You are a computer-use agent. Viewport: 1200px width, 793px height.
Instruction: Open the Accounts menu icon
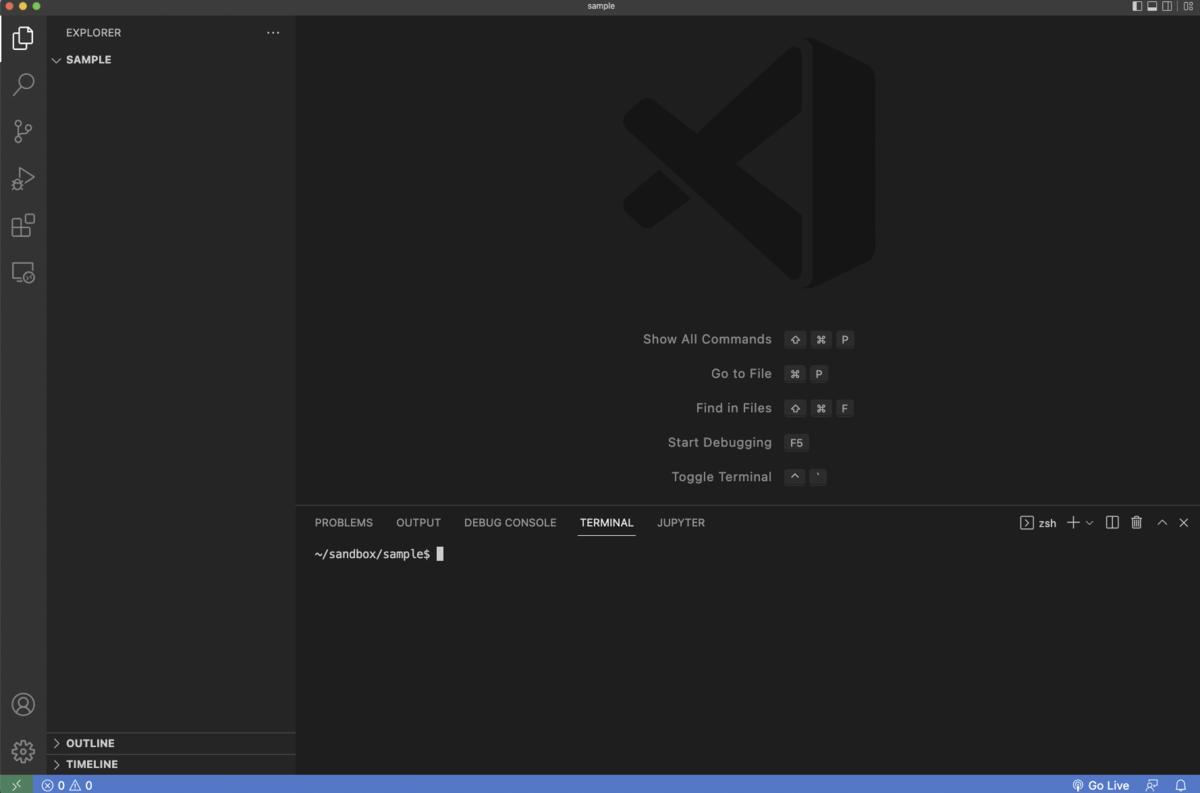click(23, 704)
